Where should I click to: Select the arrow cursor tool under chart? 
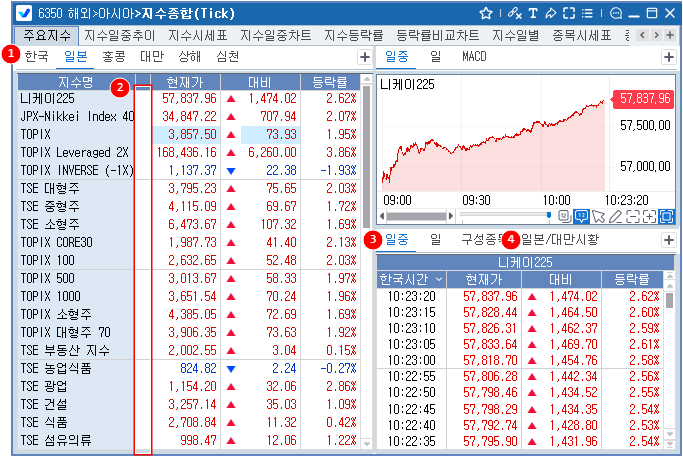click(x=598, y=215)
